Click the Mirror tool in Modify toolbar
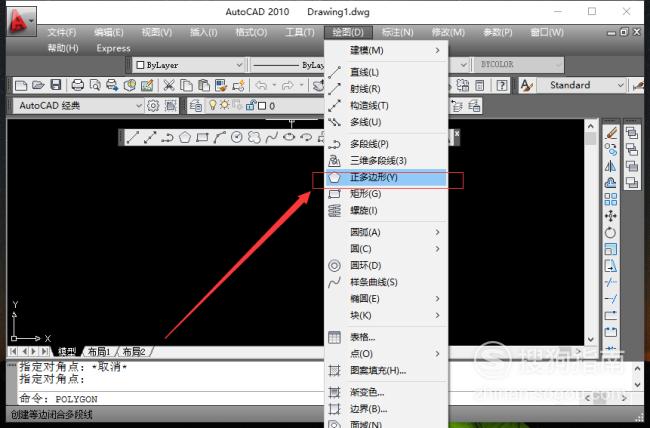 (x=611, y=166)
